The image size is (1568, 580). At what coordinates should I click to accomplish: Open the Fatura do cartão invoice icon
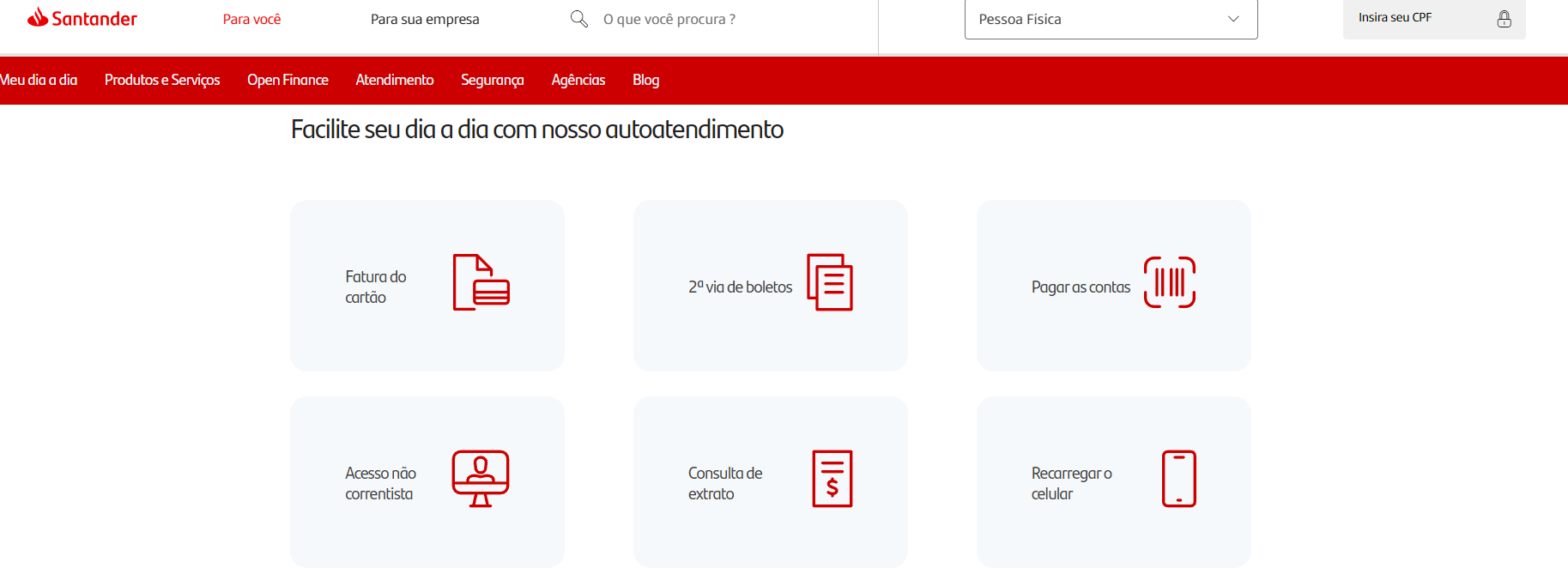(481, 282)
